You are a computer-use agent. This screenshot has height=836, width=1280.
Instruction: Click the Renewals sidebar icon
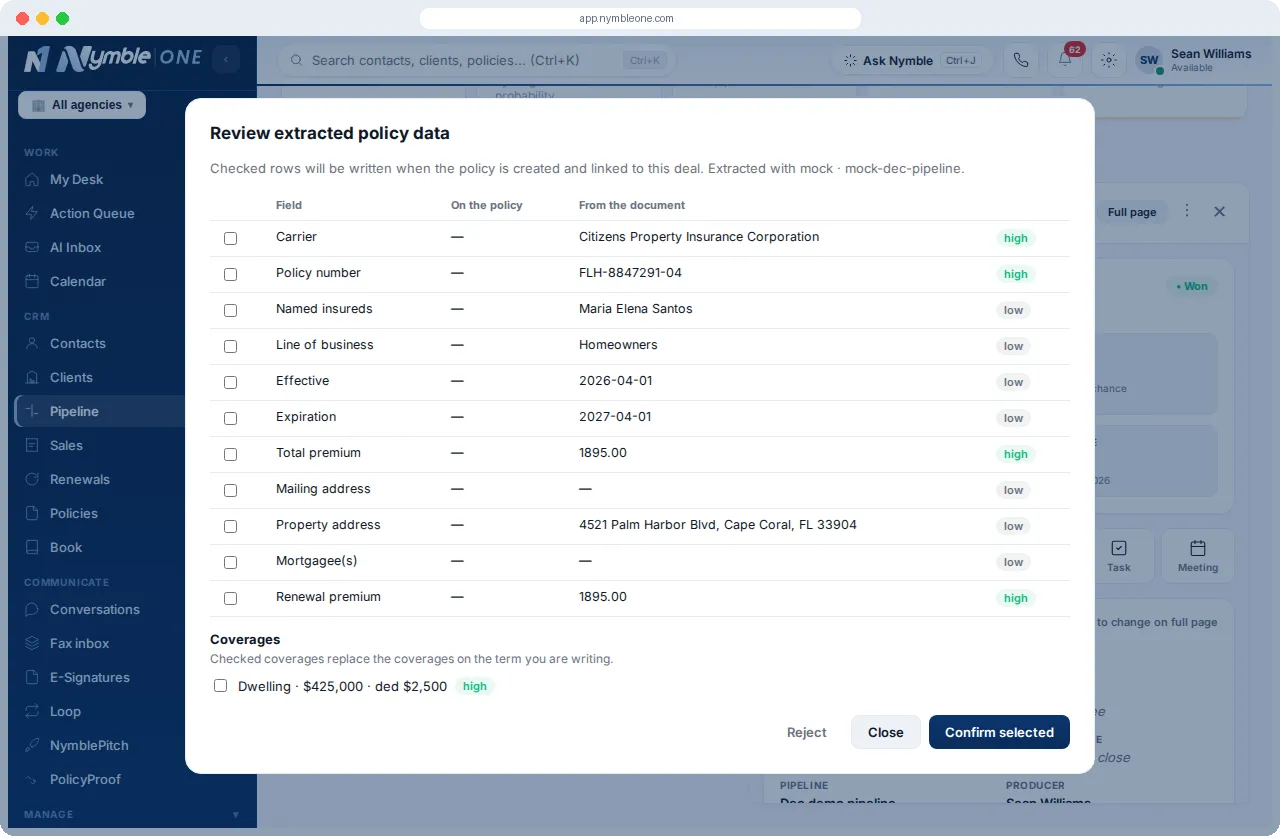click(x=32, y=480)
